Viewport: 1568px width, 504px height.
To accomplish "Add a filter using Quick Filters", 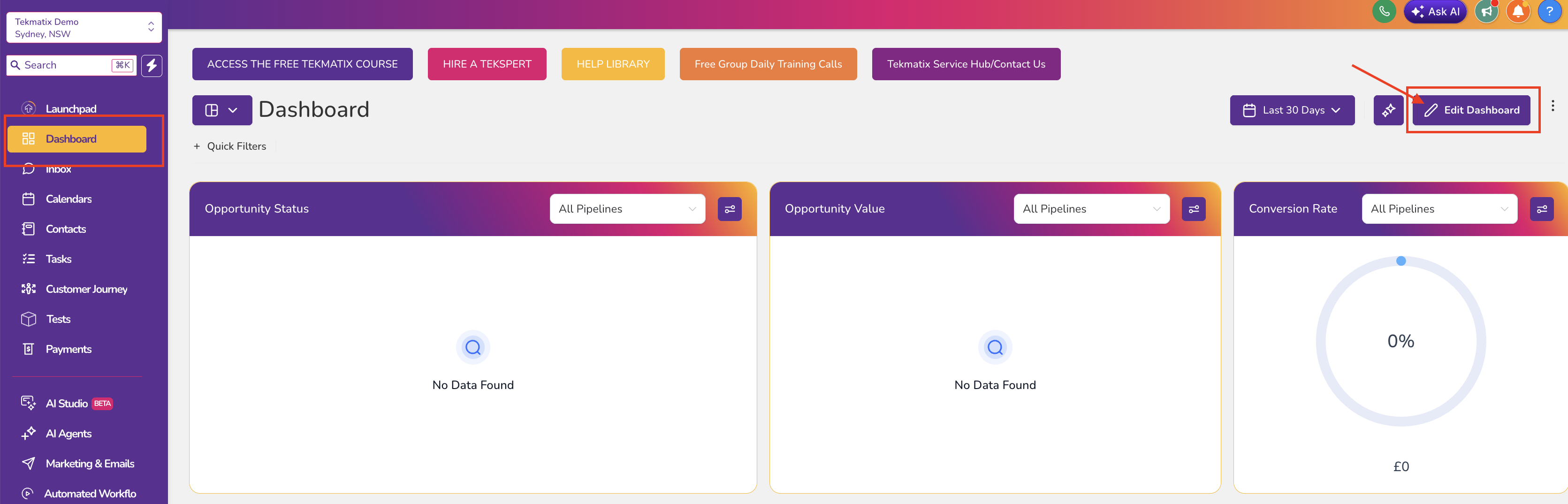I will [x=229, y=146].
